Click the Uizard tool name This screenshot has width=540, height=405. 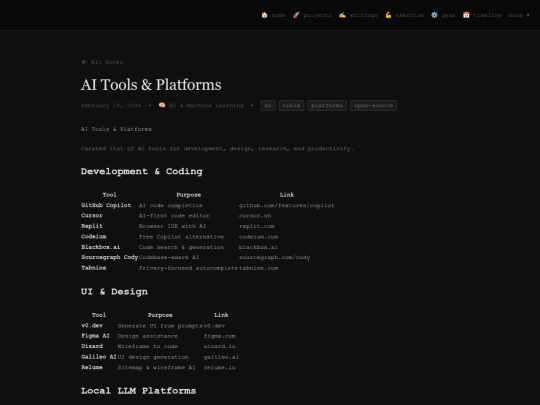tap(92, 346)
